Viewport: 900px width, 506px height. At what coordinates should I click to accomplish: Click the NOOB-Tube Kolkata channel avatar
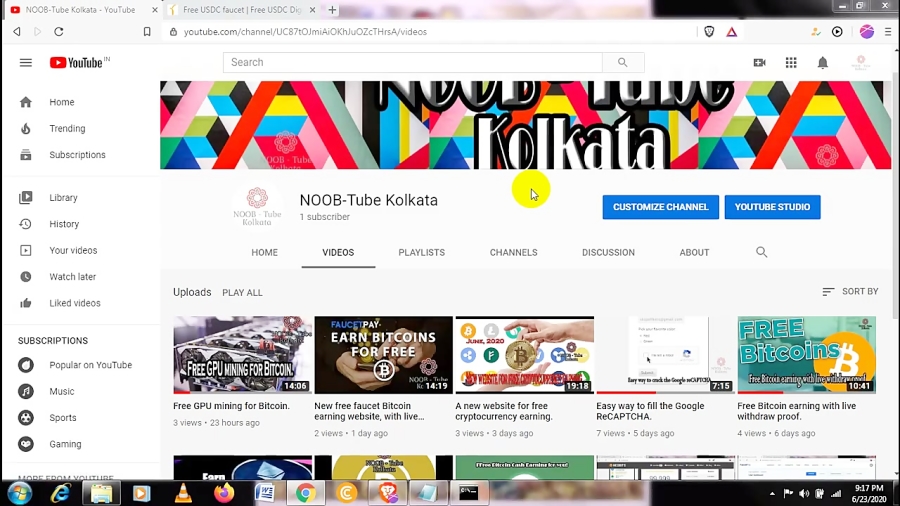coord(257,207)
